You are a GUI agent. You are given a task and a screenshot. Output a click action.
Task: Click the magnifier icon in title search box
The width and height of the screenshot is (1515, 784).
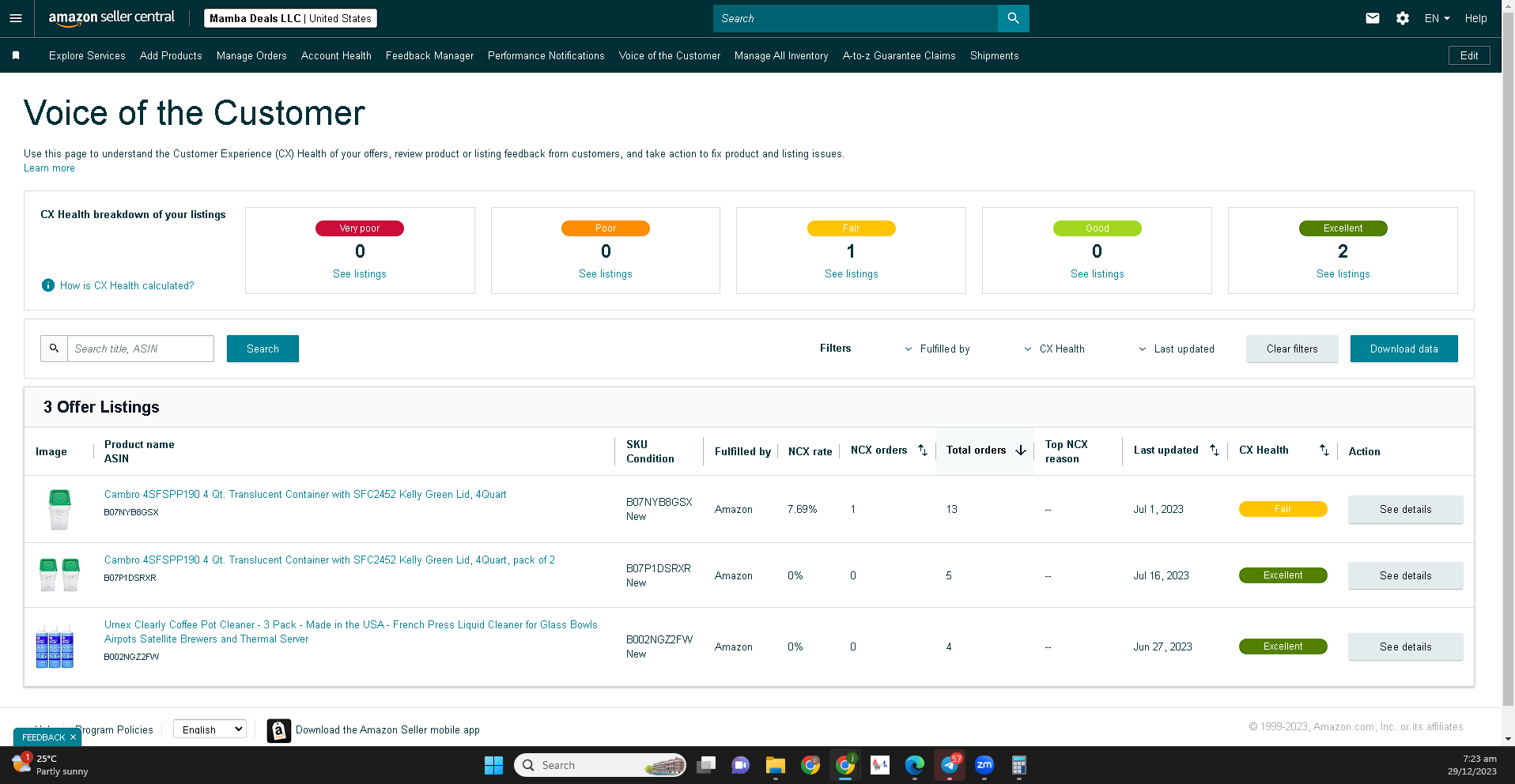click(54, 349)
